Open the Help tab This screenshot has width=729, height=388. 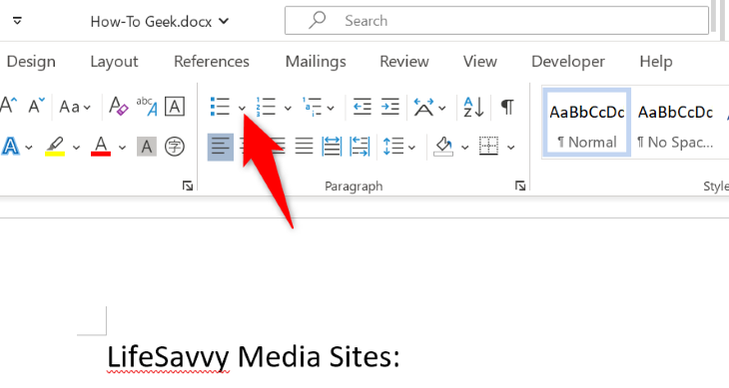pyautogui.click(x=656, y=62)
